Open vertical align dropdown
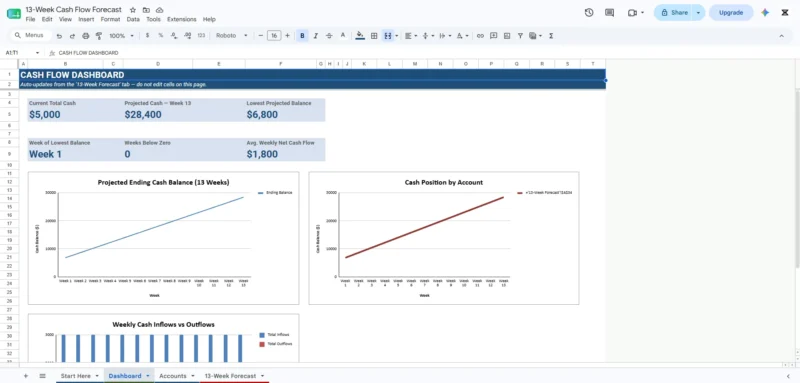This screenshot has height=383, width=800. tap(428, 36)
